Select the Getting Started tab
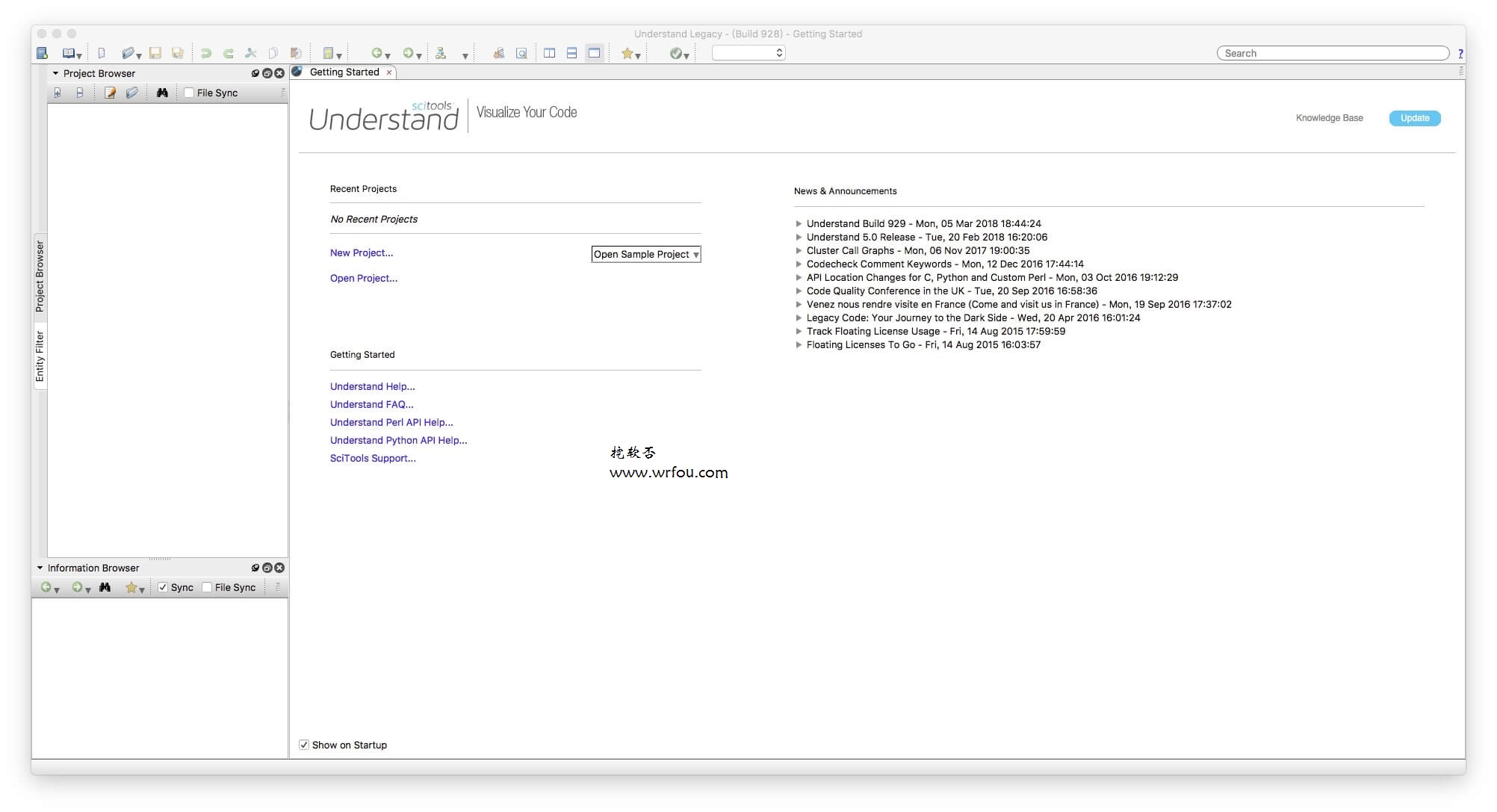 (344, 71)
